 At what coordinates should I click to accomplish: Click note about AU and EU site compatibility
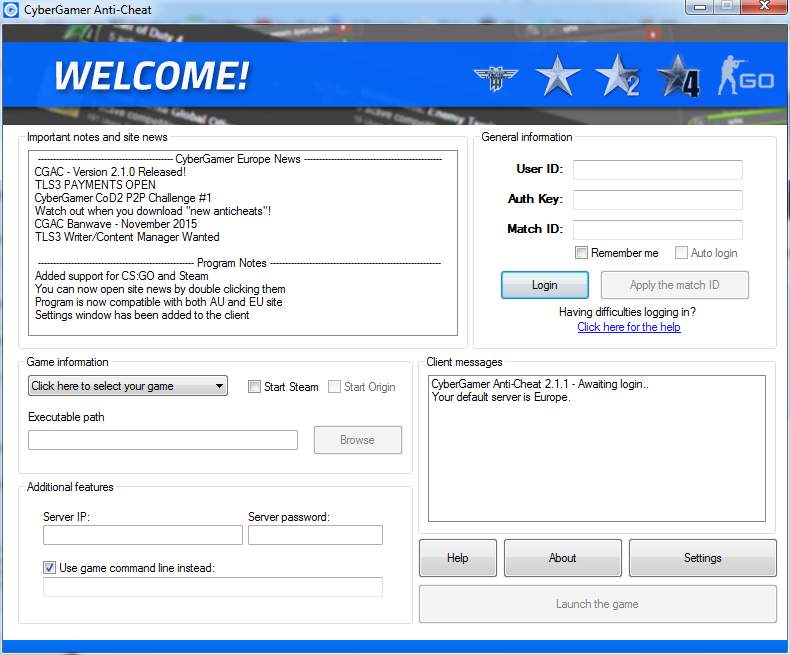pos(159,302)
